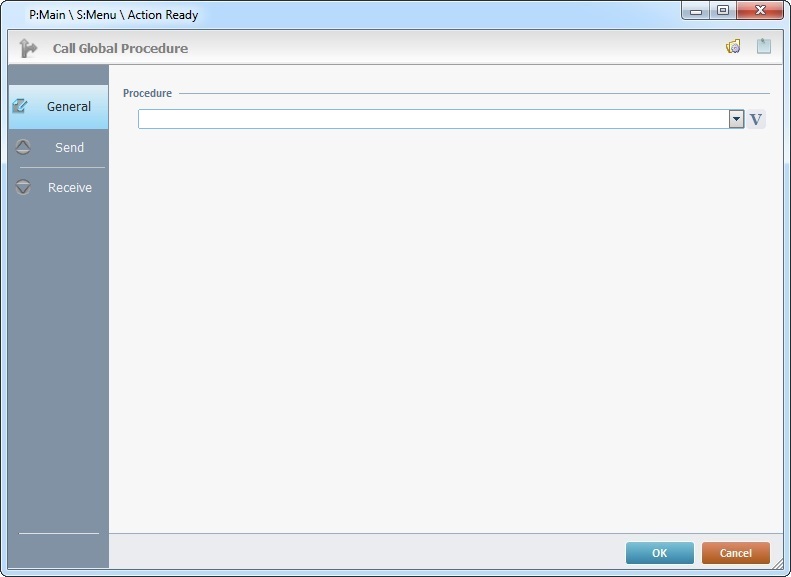Click the down-arrow icon beside Receive
791x577 pixels.
click(x=24, y=188)
